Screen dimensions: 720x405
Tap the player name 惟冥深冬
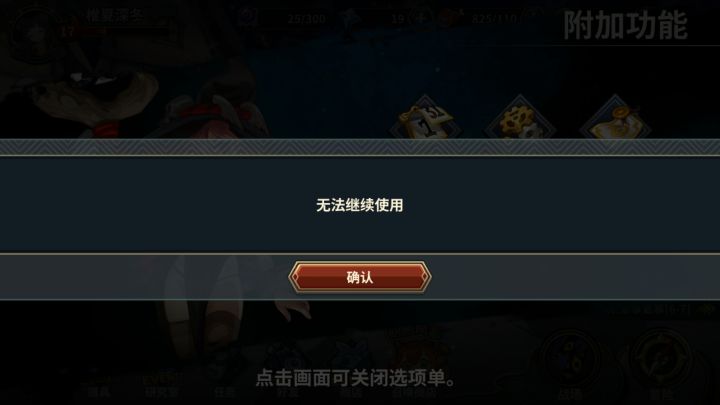115,15
